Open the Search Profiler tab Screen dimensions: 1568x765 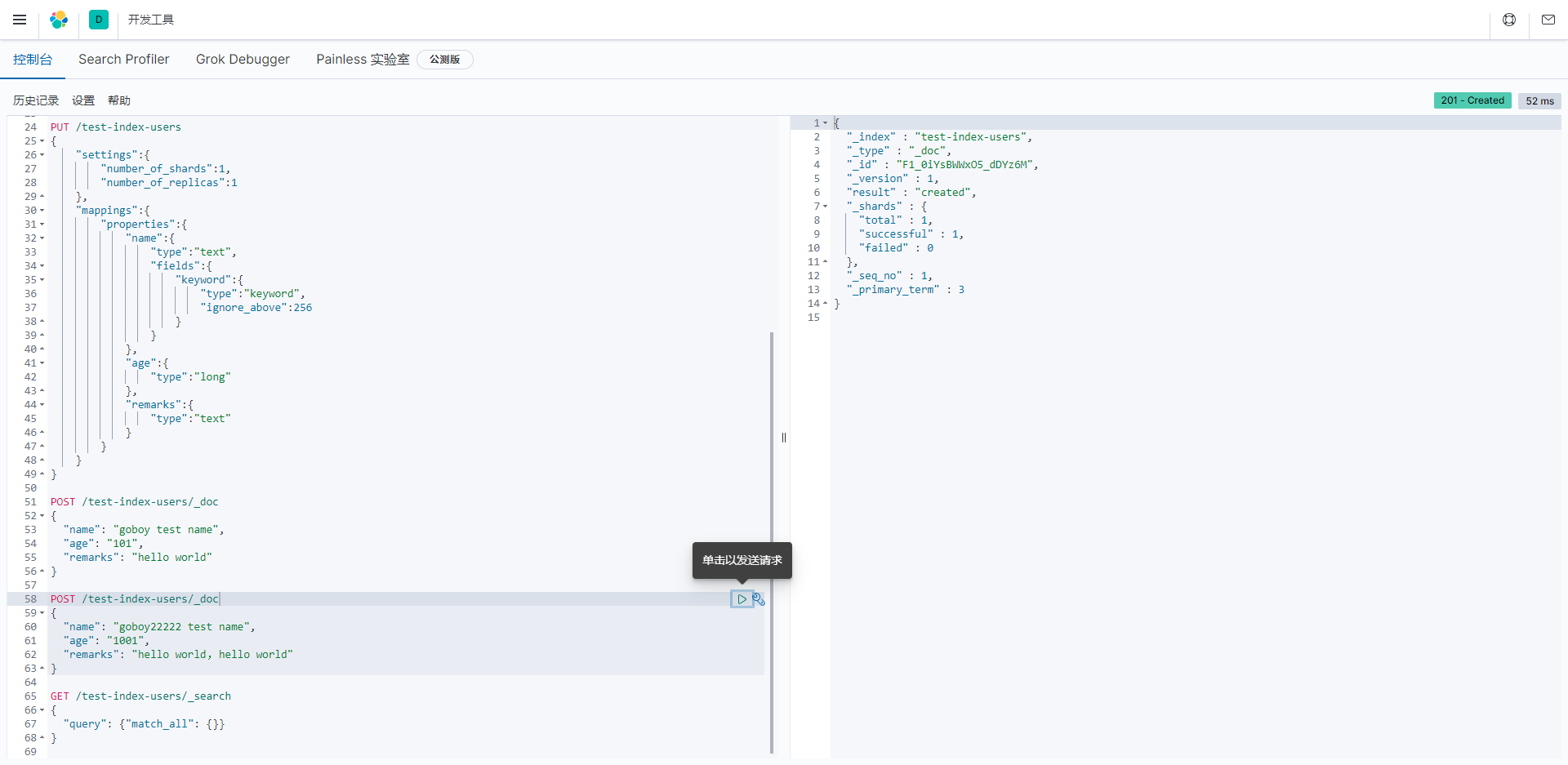[124, 60]
